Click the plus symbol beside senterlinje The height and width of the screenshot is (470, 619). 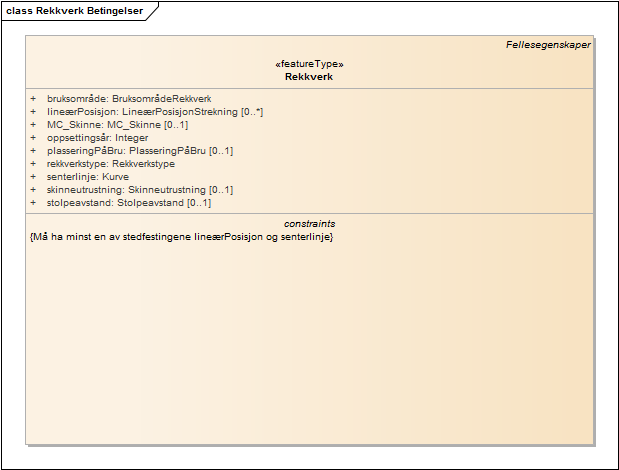point(33,177)
